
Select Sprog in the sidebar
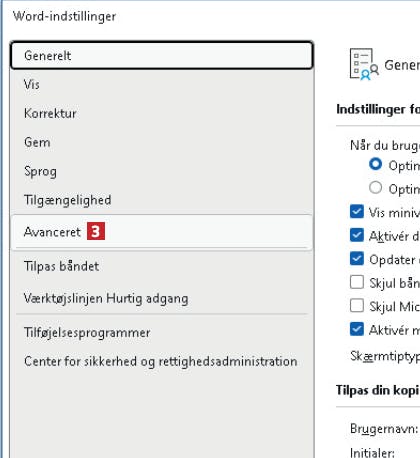click(162, 171)
